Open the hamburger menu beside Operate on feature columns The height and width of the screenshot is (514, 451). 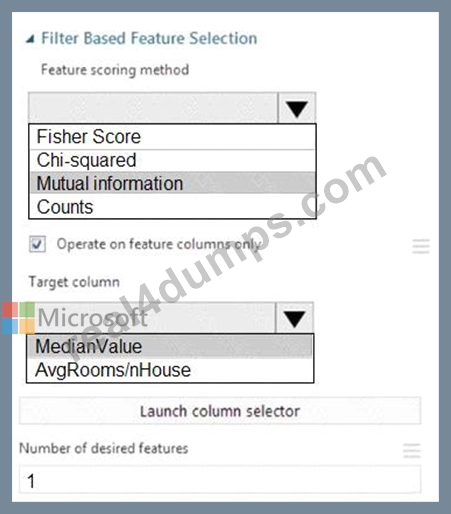pos(421,246)
